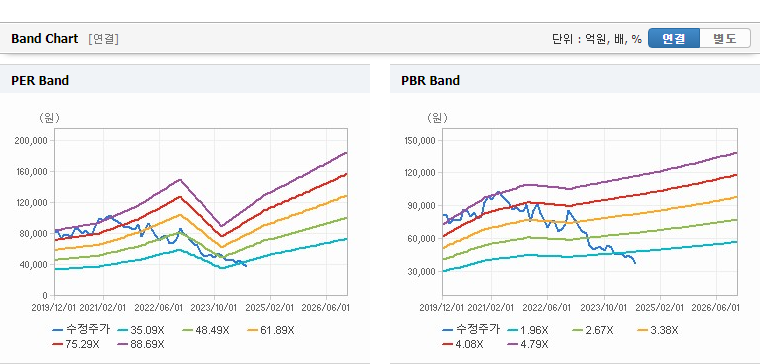The height and width of the screenshot is (364, 760).
Task: Click 200,000 on the PER chart axis
Action: (32, 141)
